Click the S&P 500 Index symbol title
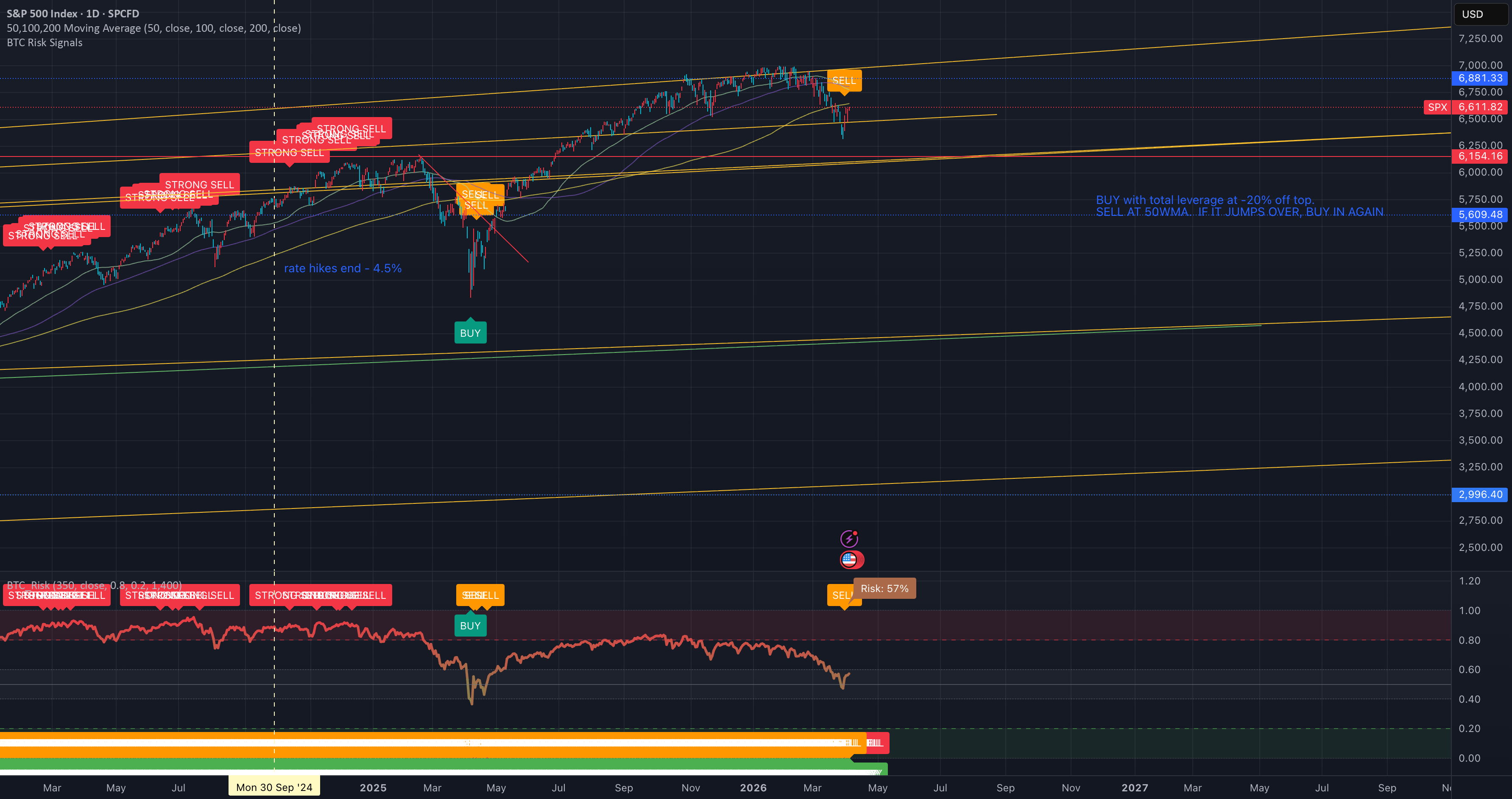 pos(73,14)
